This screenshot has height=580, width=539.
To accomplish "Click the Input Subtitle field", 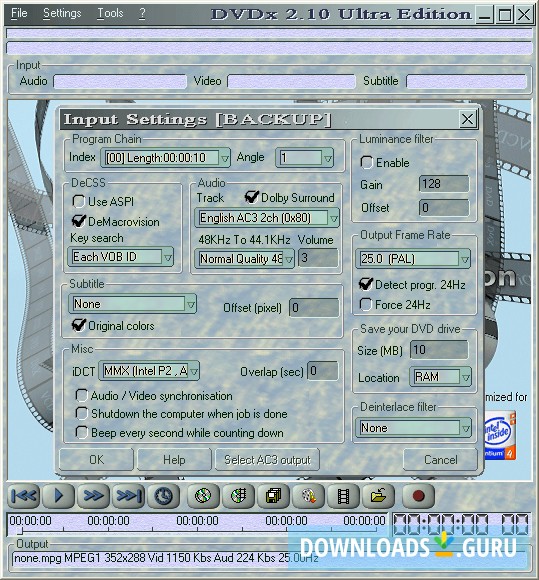I will coord(466,82).
